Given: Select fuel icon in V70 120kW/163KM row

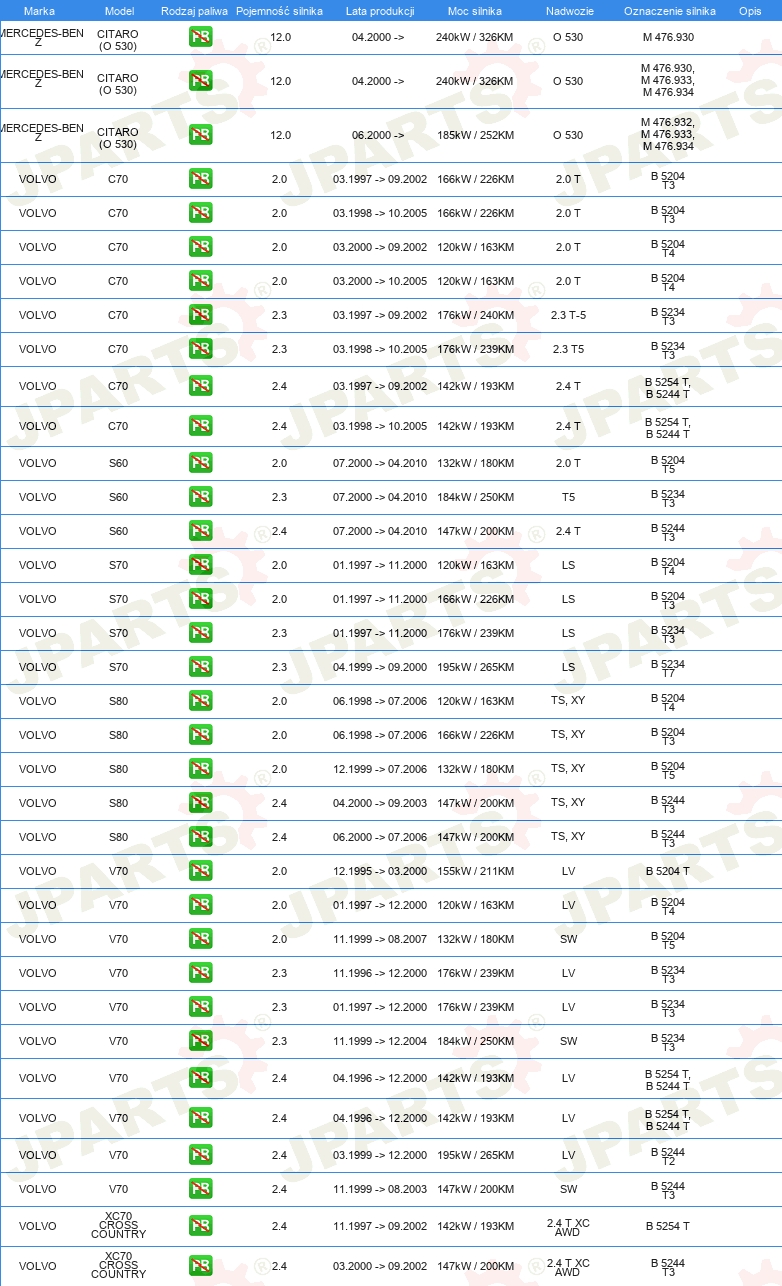Looking at the screenshot, I should pyautogui.click(x=200, y=905).
